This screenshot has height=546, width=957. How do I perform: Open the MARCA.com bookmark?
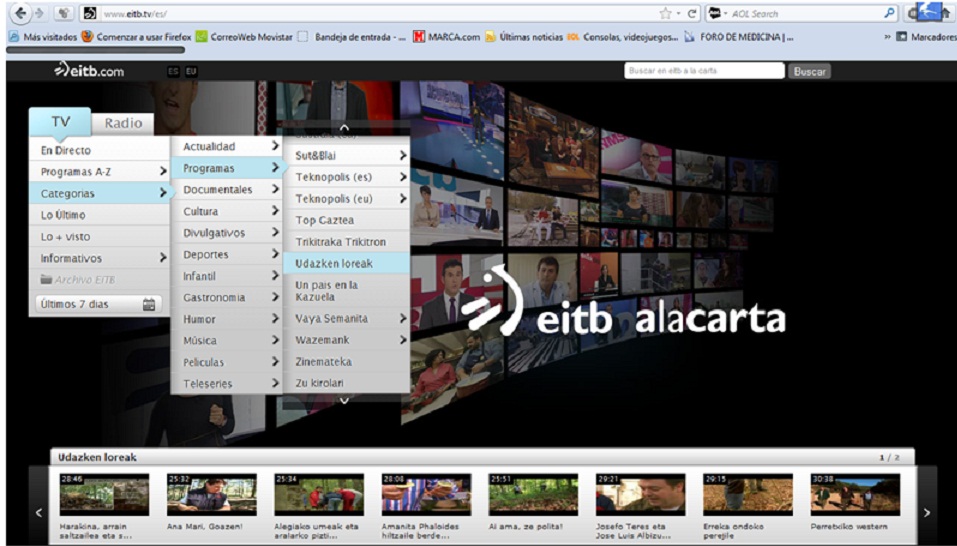(447, 37)
